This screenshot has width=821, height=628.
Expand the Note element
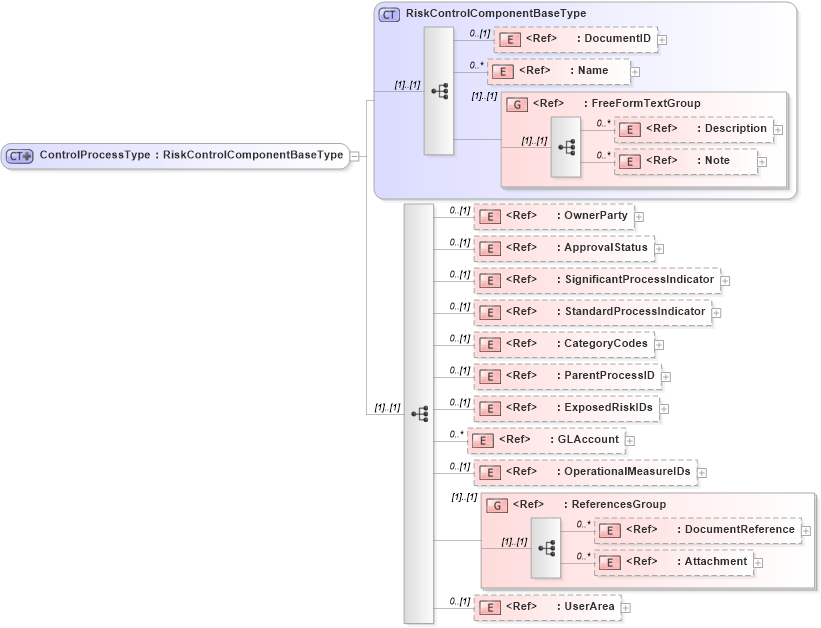[762, 161]
